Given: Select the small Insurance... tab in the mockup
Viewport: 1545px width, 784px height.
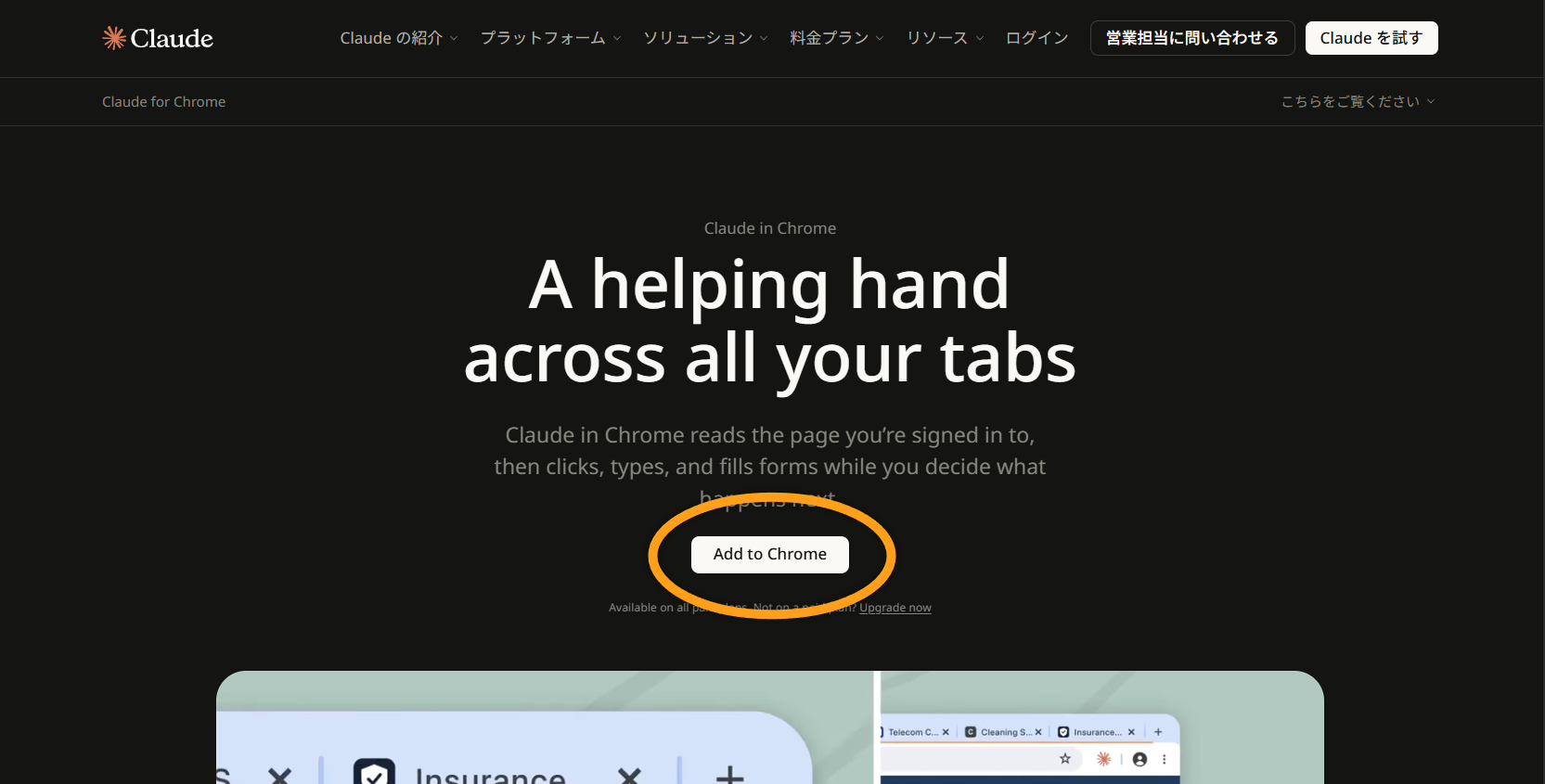Looking at the screenshot, I should click(1098, 732).
